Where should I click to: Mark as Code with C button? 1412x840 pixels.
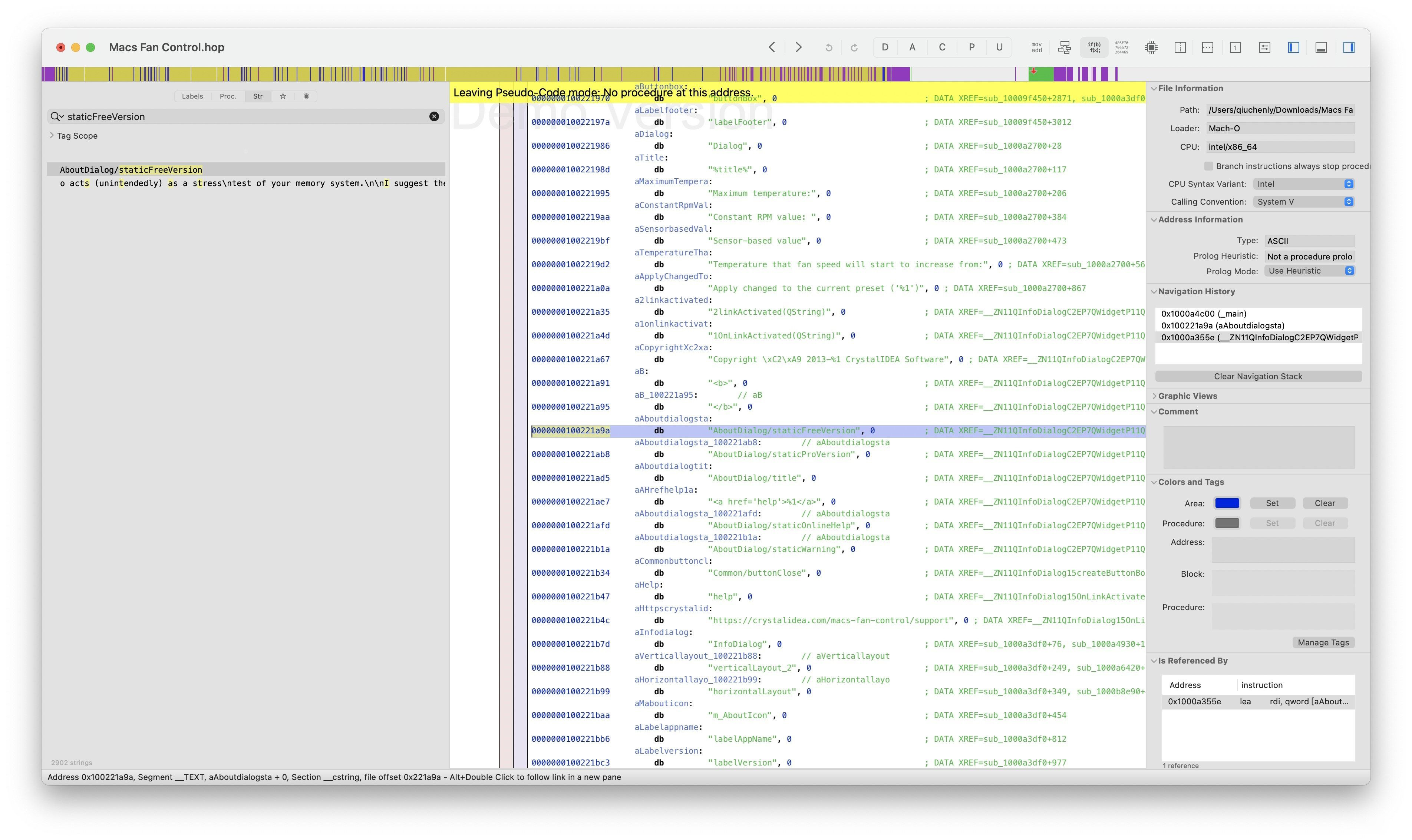click(941, 47)
